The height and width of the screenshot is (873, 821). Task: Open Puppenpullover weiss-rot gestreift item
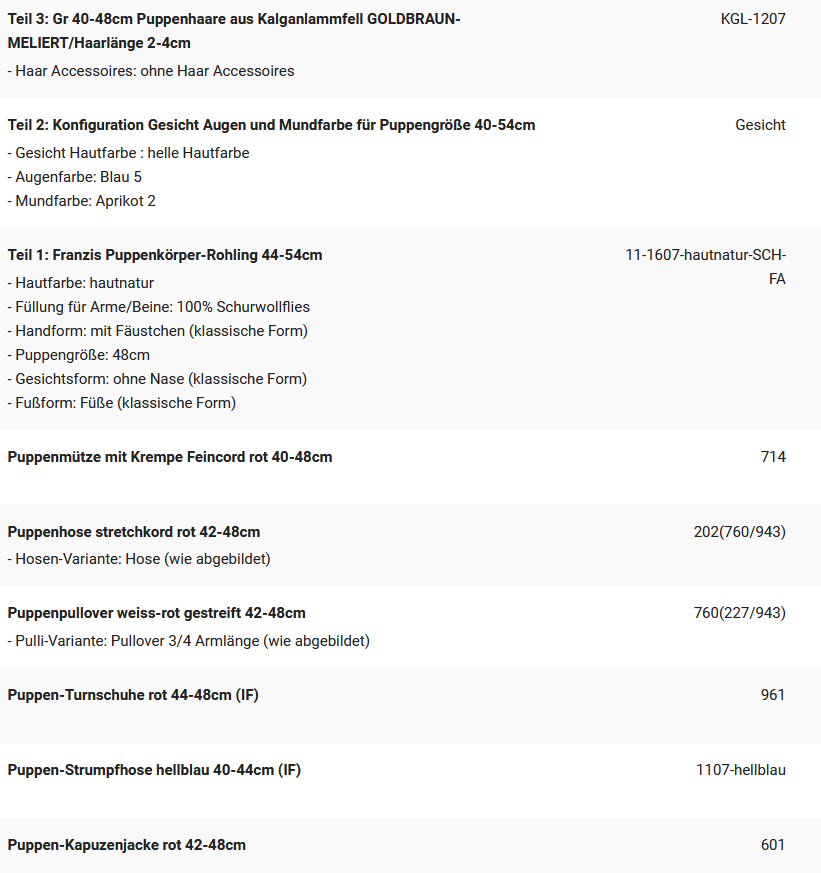[156, 613]
